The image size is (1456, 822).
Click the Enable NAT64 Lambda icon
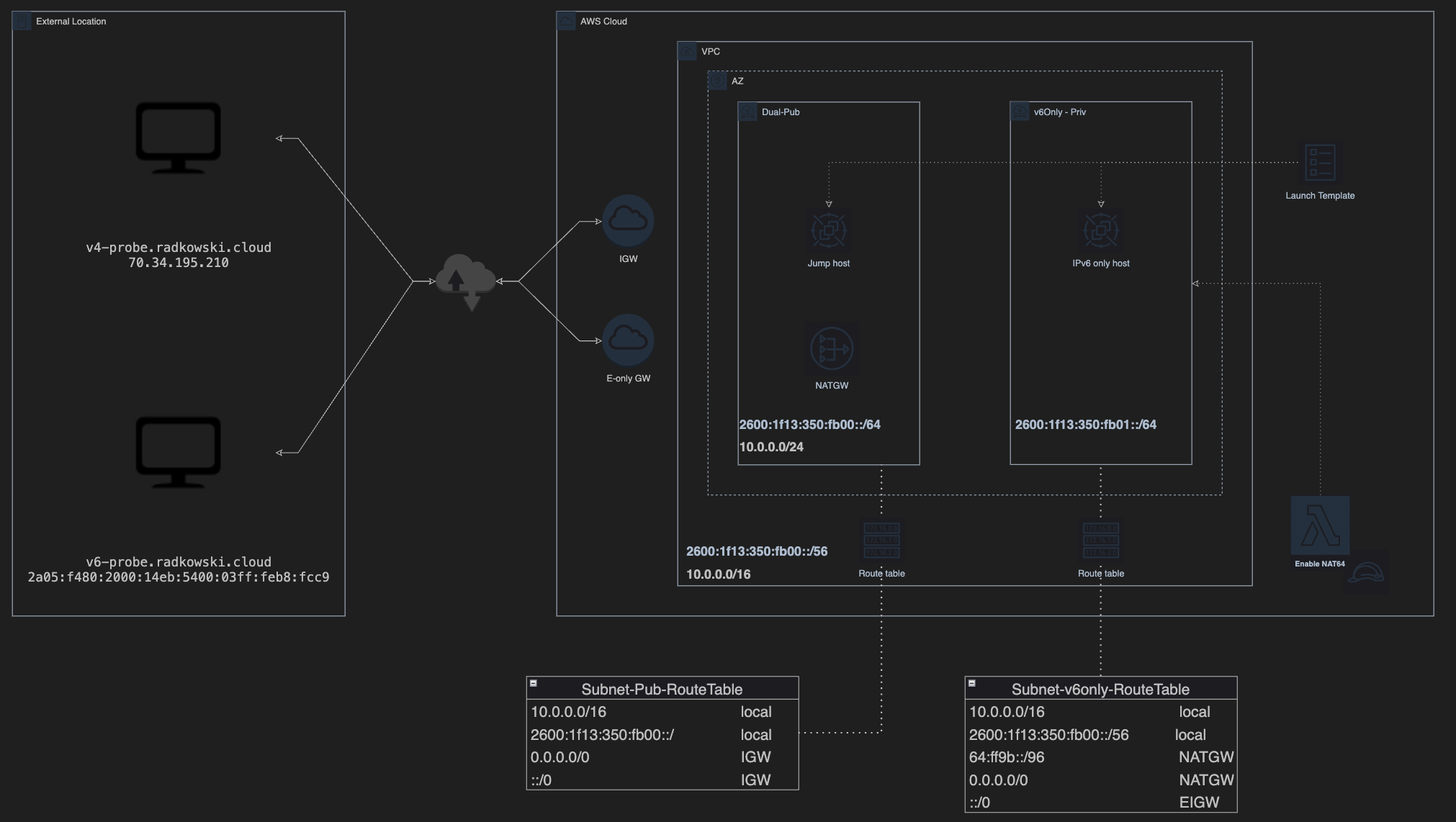click(1320, 525)
